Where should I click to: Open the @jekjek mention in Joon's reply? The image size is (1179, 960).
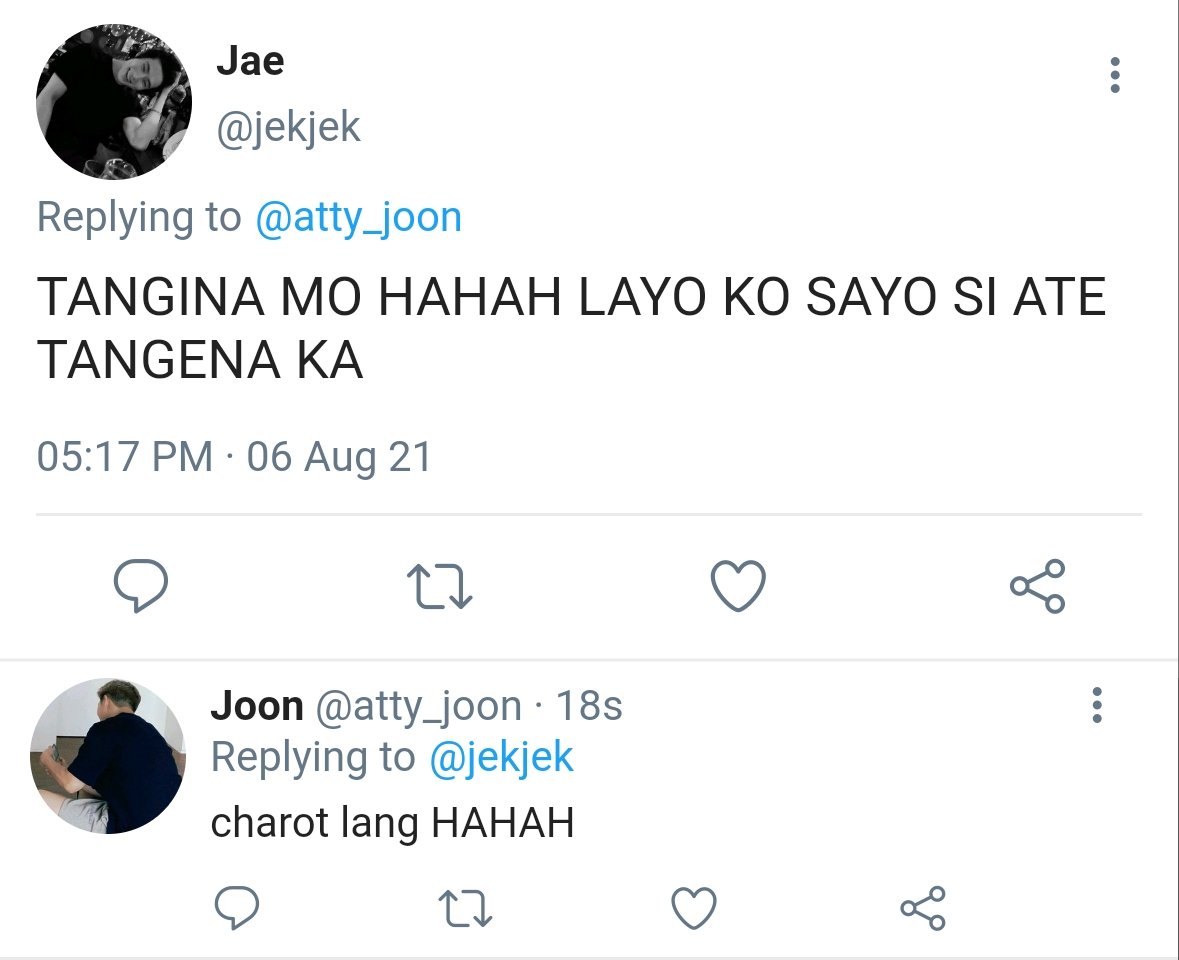point(502,757)
